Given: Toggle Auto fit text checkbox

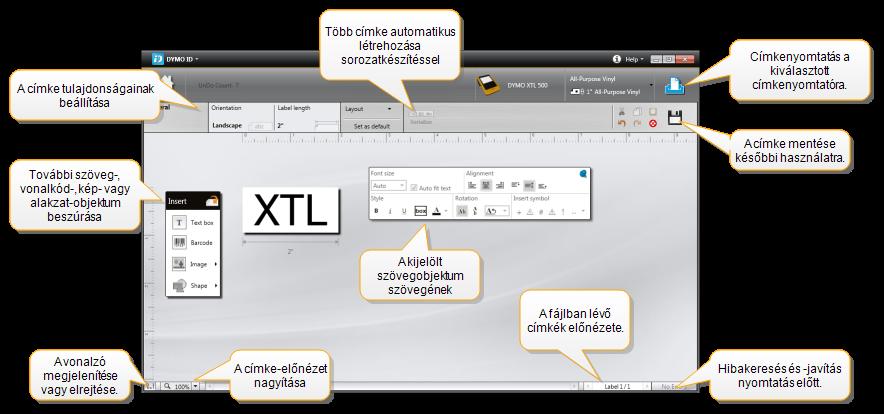Looking at the screenshot, I should [414, 188].
